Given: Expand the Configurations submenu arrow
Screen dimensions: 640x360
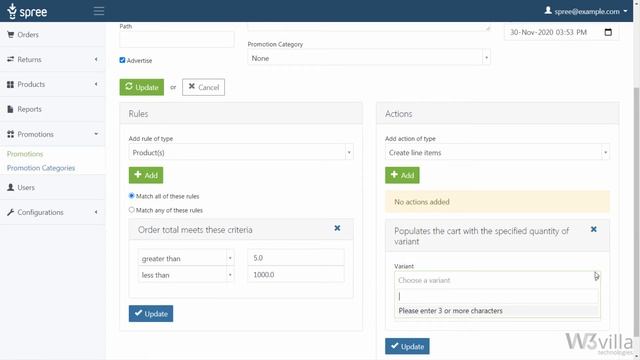Looking at the screenshot, I should click(96, 212).
